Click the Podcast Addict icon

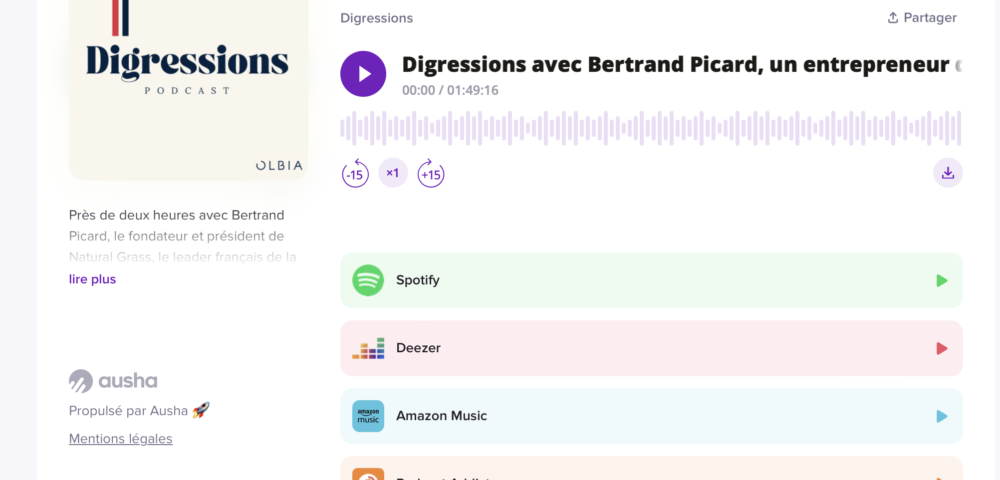click(x=368, y=474)
